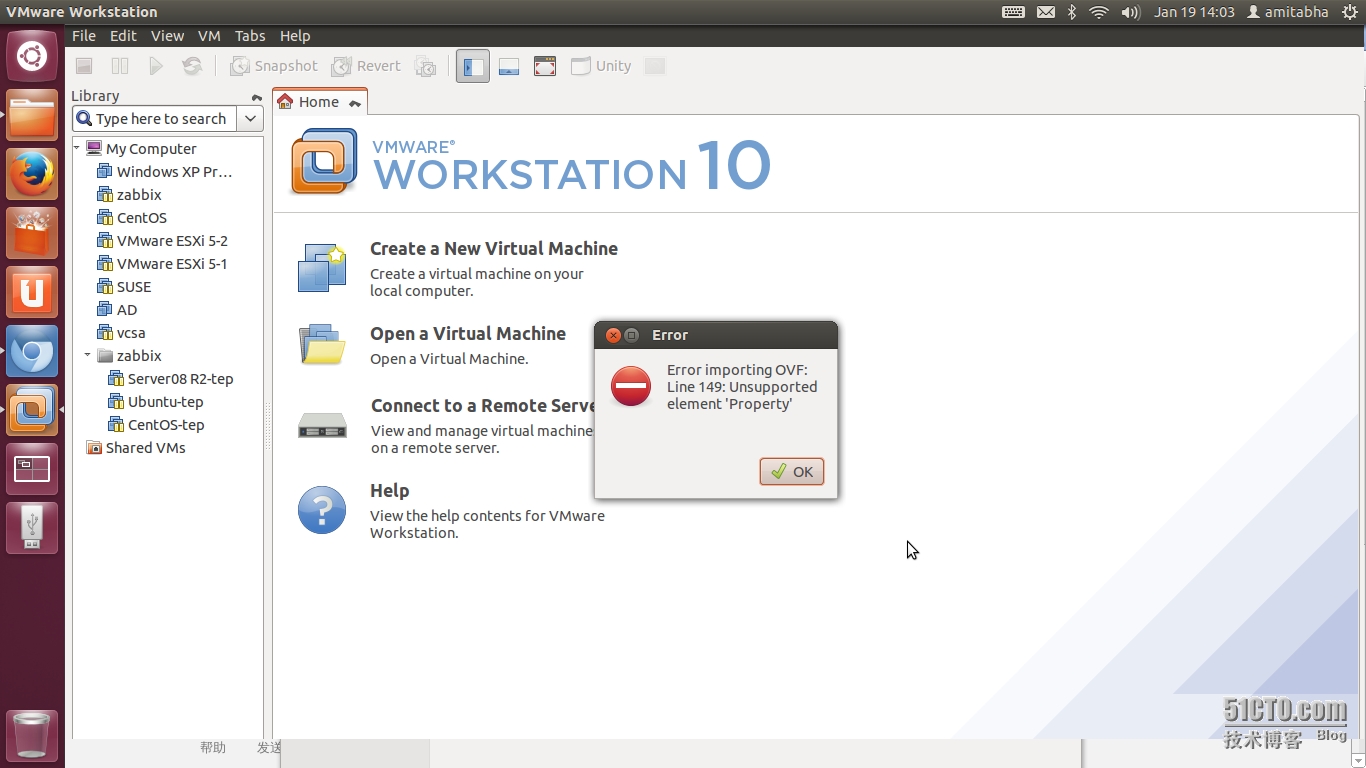The width and height of the screenshot is (1366, 768).
Task: Open the VM menu
Action: [x=209, y=35]
